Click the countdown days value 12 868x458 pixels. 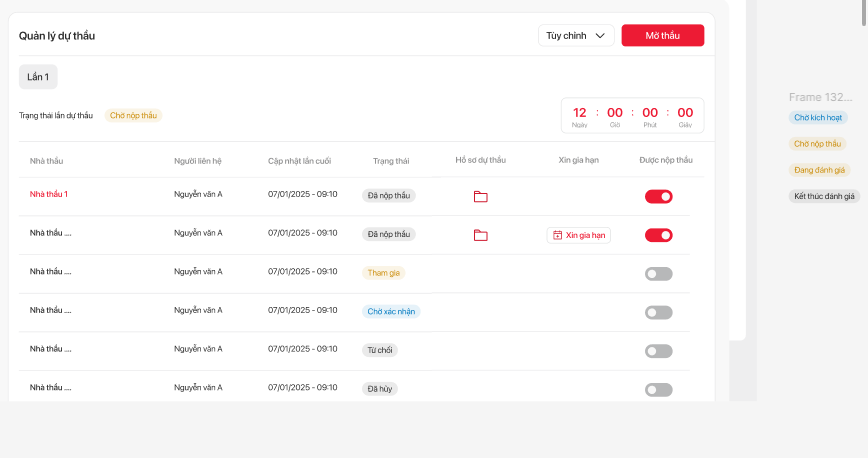click(580, 113)
